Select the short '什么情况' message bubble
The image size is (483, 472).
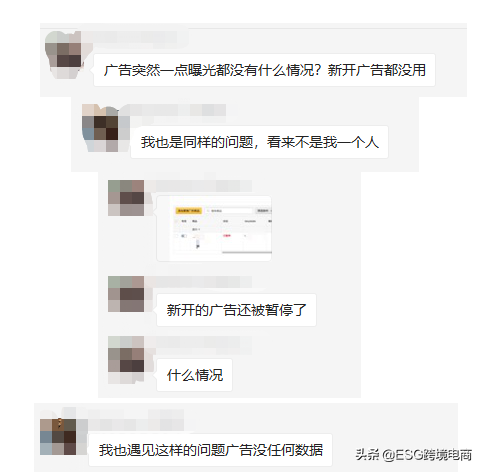pos(194,375)
